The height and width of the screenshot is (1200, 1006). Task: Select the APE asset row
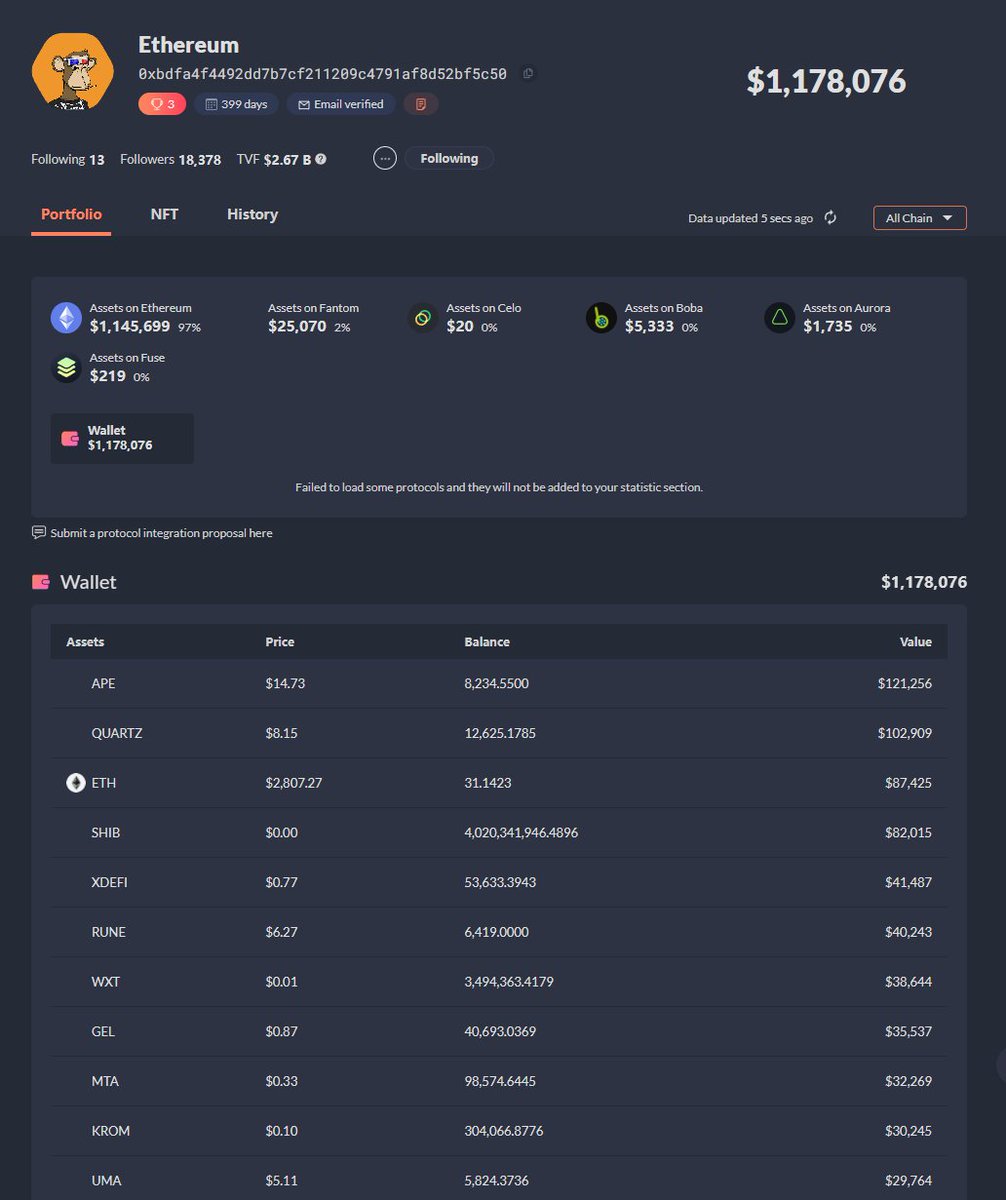(x=499, y=684)
